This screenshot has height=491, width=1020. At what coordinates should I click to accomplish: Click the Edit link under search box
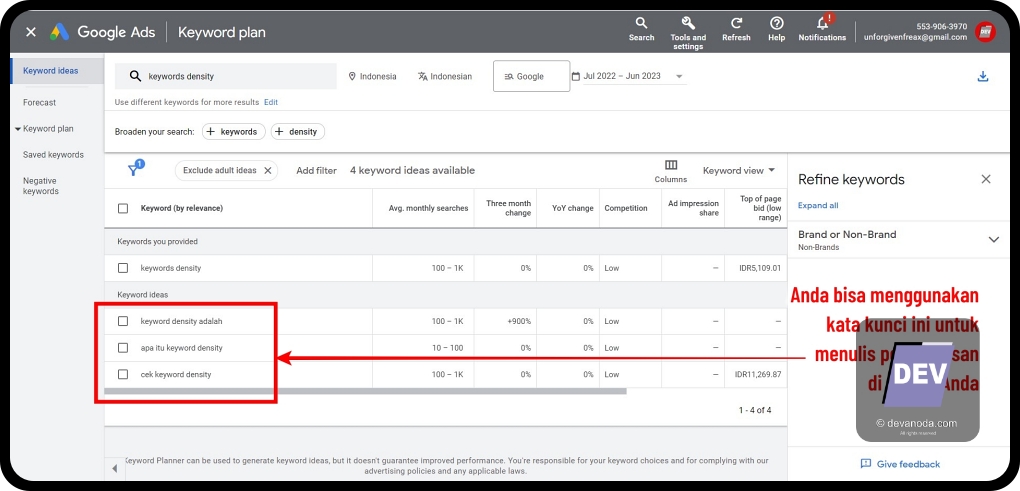(x=271, y=102)
